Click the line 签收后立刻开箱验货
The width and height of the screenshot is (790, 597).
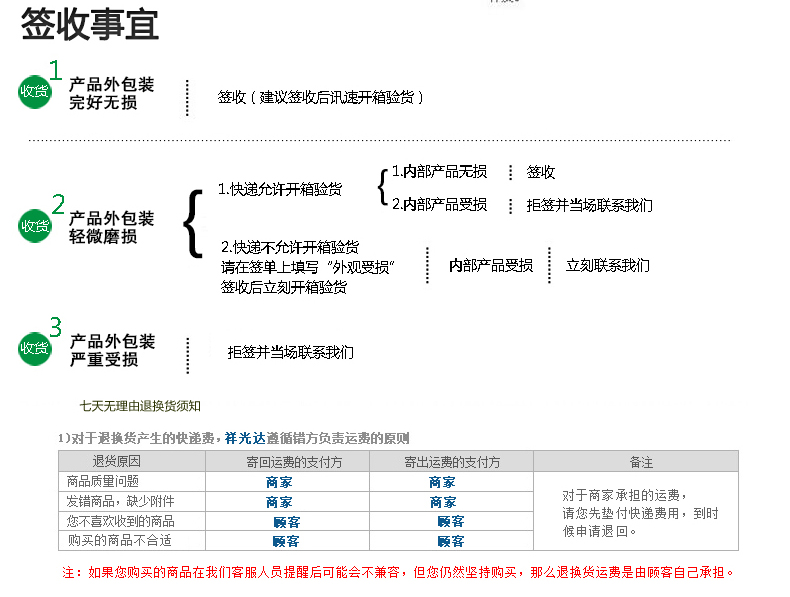click(x=284, y=287)
